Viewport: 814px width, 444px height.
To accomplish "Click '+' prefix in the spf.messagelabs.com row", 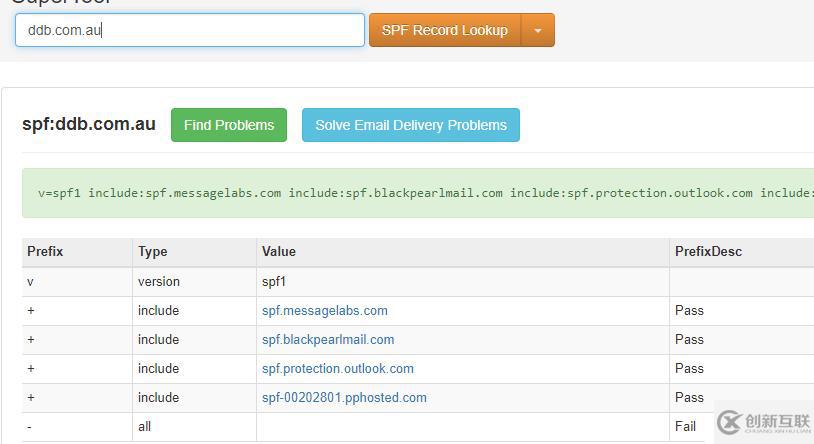I will (31, 311).
